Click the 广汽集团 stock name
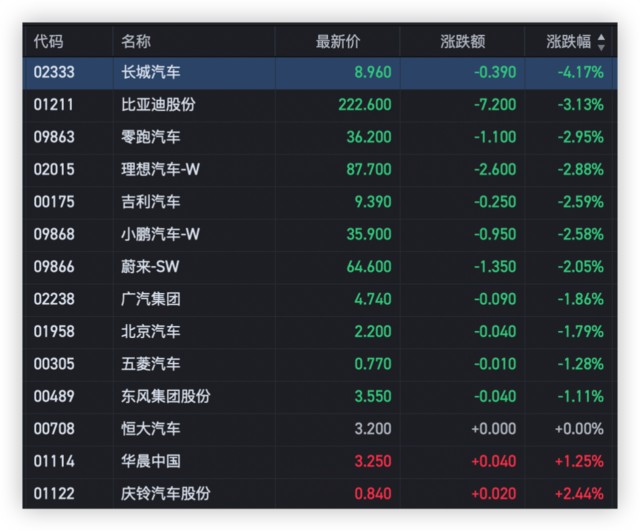 click(151, 299)
